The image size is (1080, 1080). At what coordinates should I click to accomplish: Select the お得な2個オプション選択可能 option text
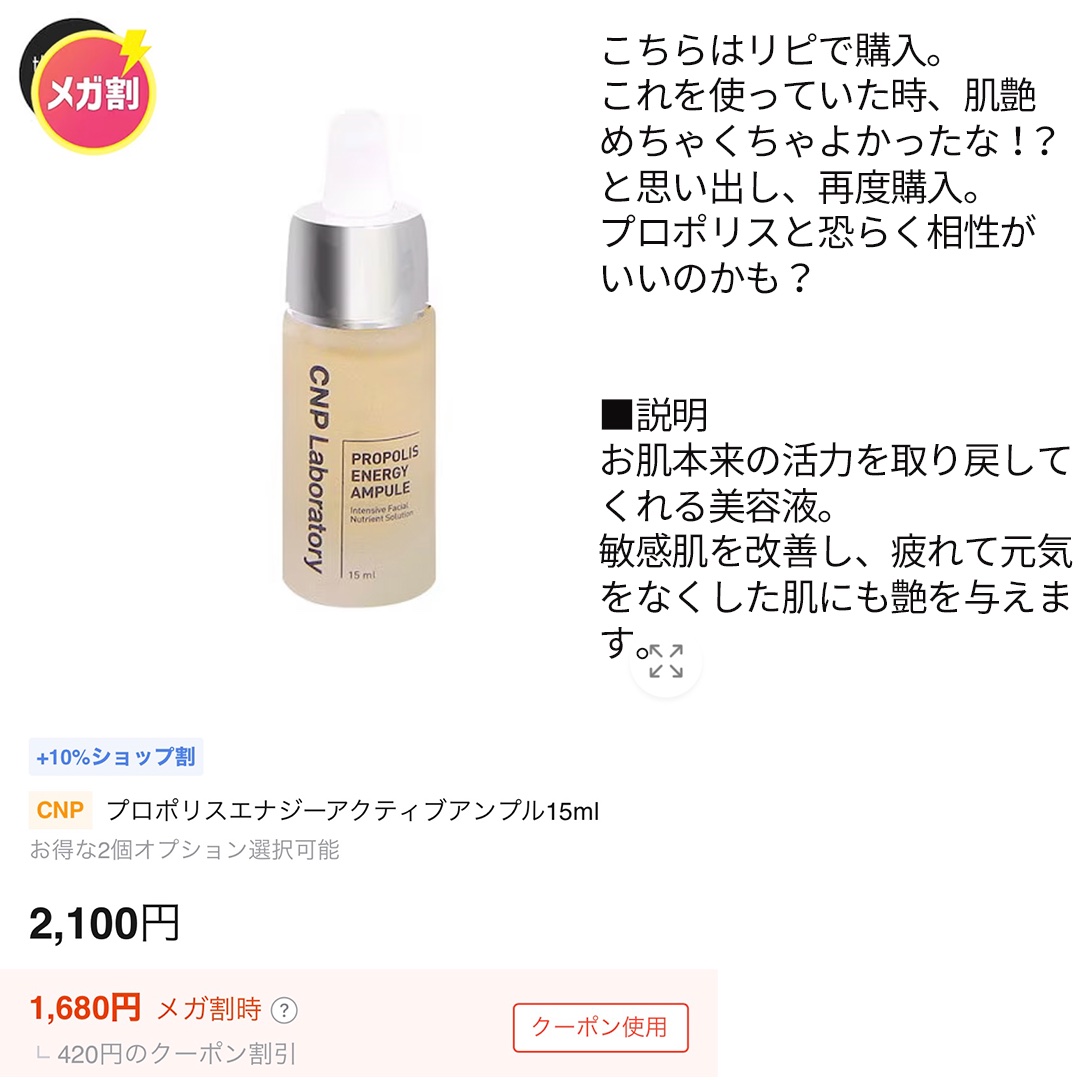click(184, 850)
